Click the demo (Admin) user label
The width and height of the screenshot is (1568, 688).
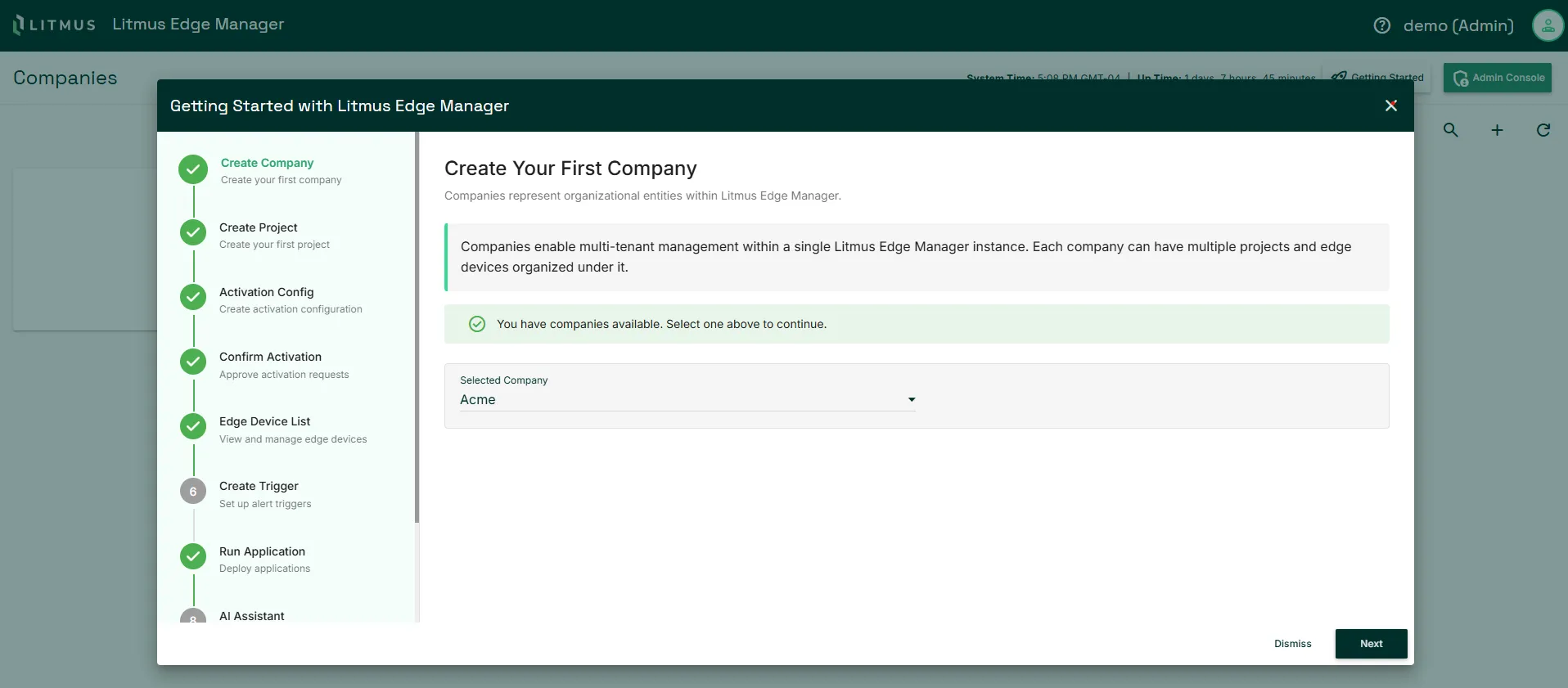(x=1458, y=25)
